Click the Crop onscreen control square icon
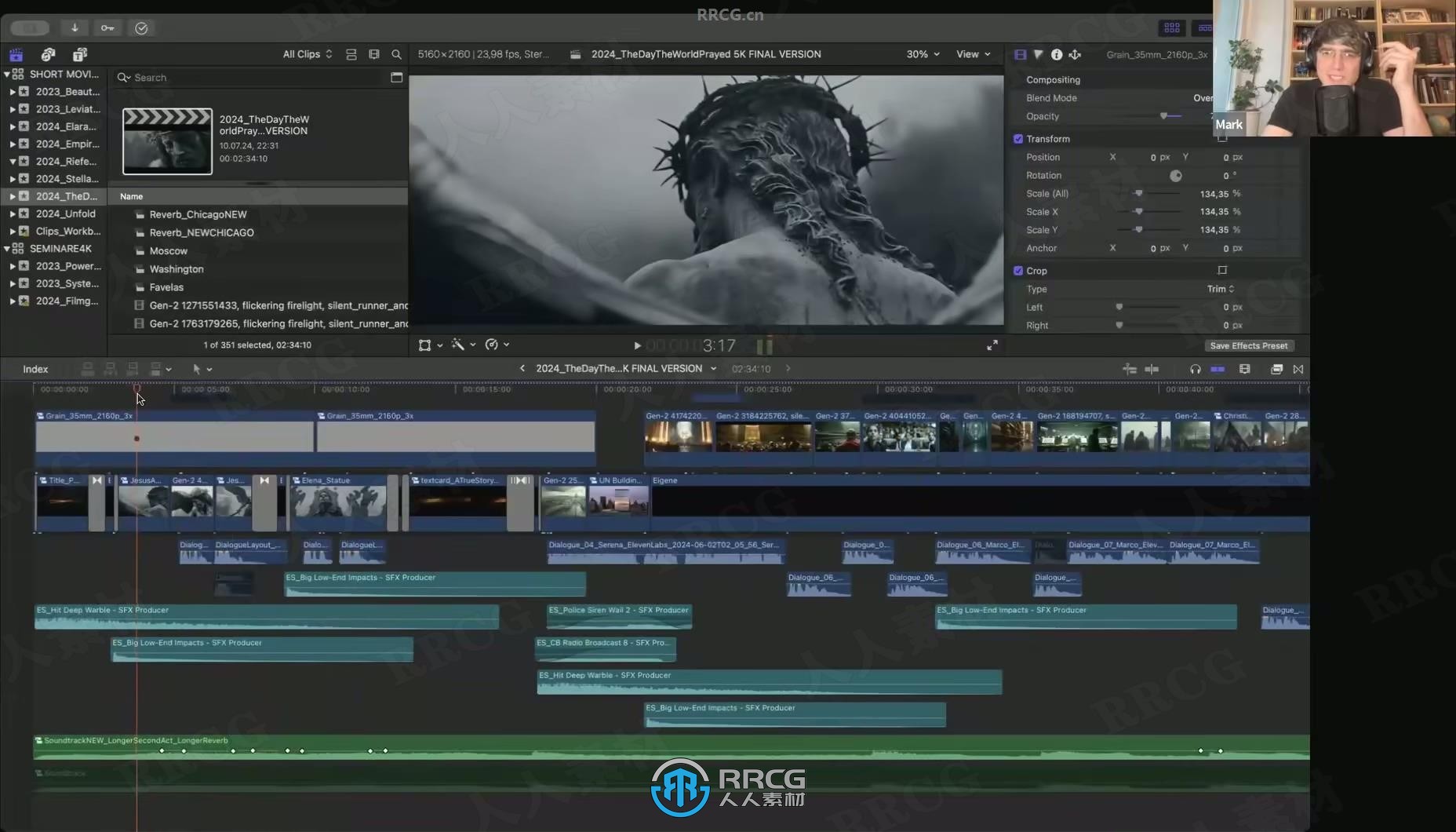This screenshot has width=1456, height=832. click(x=1222, y=271)
